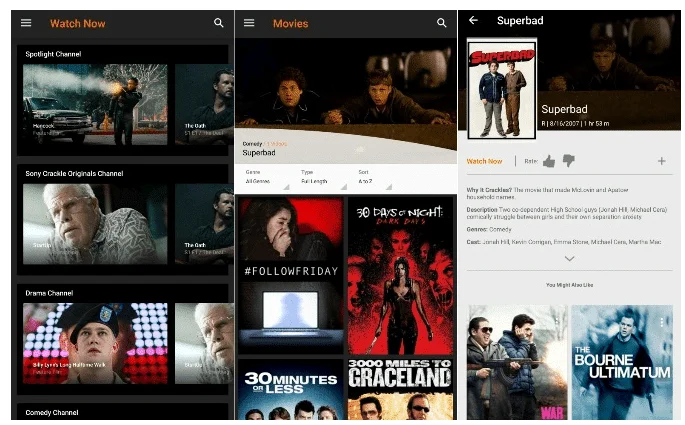Image resolution: width=685 pixels, height=425 pixels.
Task: Open Startup thumbnail in Drama Channel
Action: pyautogui.click(x=204, y=343)
